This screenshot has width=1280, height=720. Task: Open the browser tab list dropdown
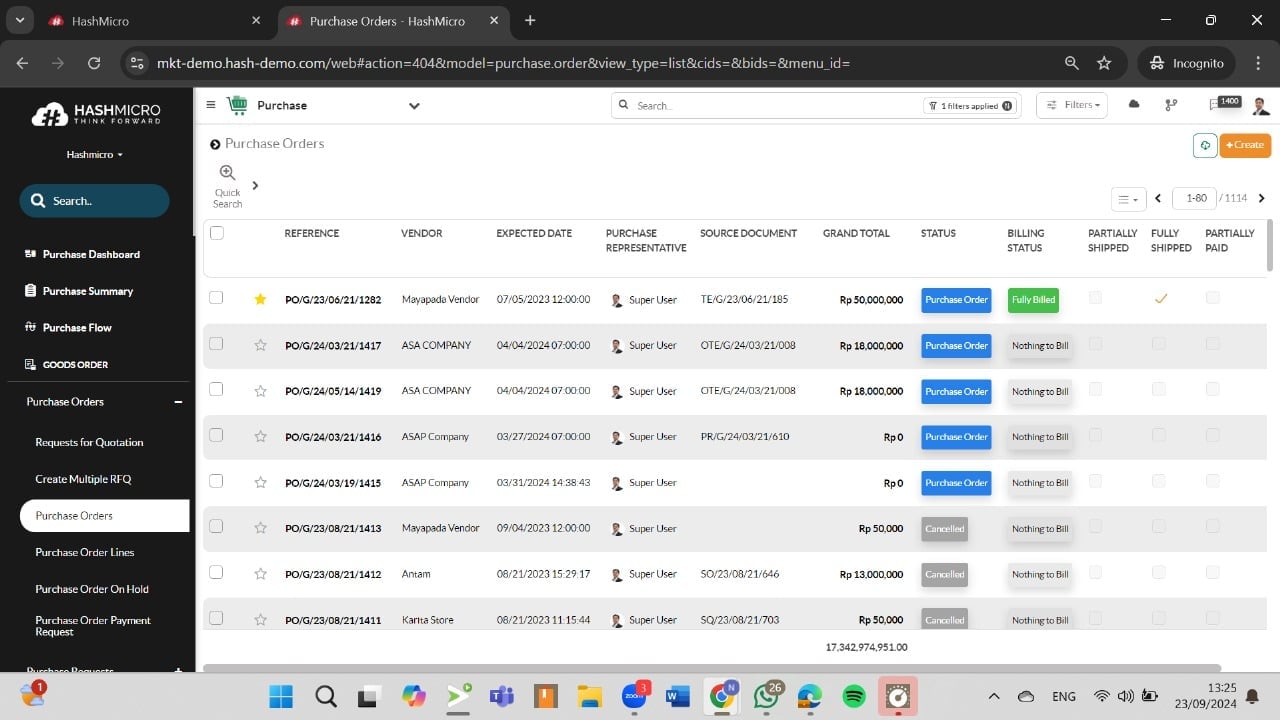point(19,20)
